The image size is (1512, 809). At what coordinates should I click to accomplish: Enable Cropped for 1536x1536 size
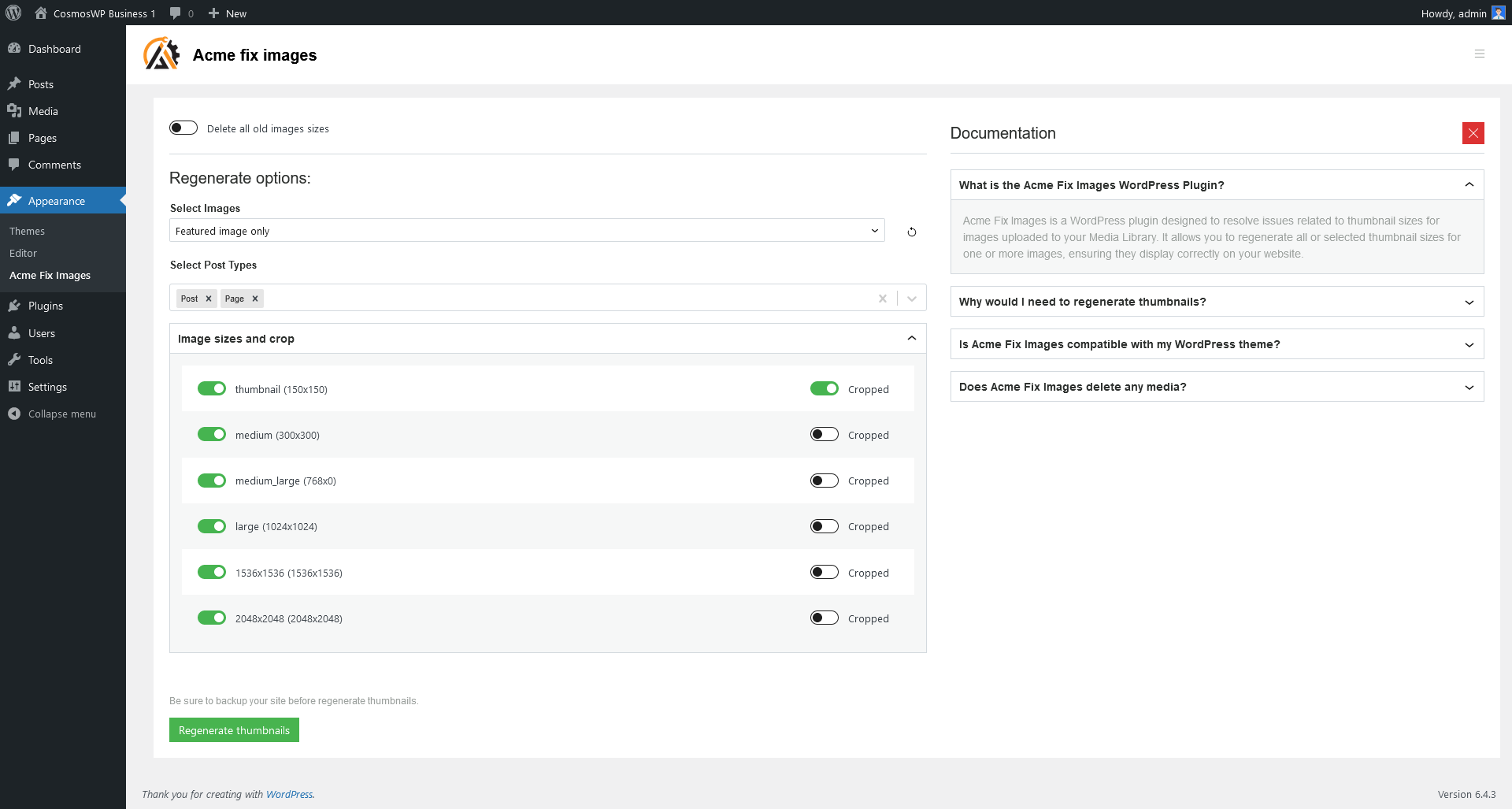click(x=825, y=572)
